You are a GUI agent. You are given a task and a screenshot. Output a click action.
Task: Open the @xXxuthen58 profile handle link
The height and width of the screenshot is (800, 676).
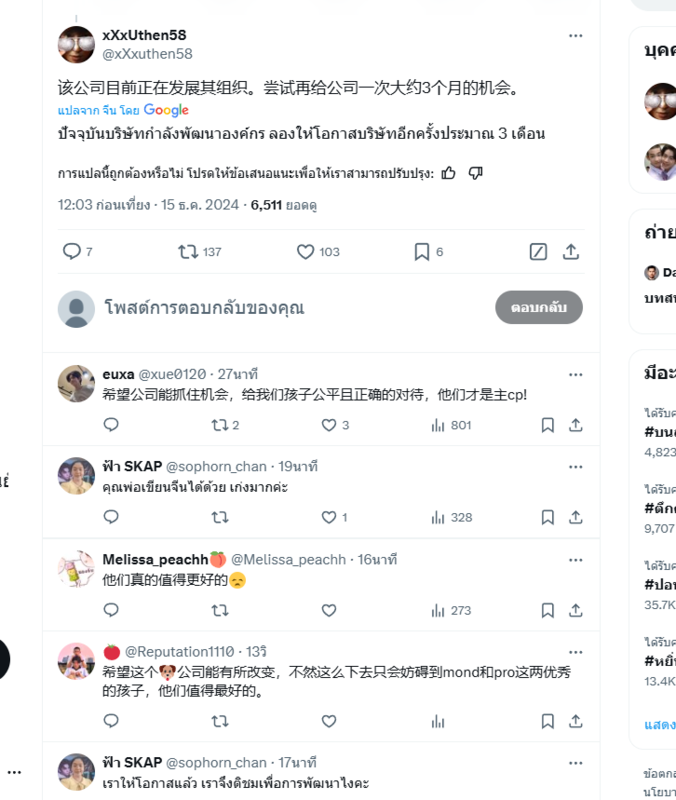[147, 54]
